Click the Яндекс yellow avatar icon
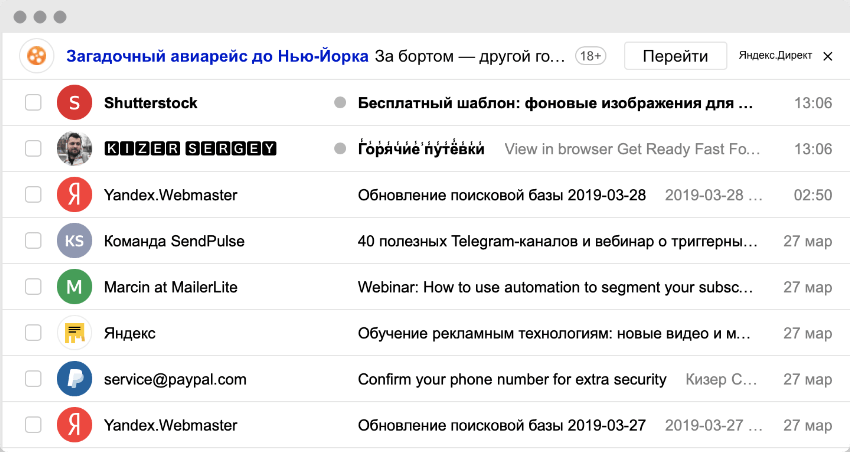This screenshot has height=452, width=850. click(x=74, y=333)
